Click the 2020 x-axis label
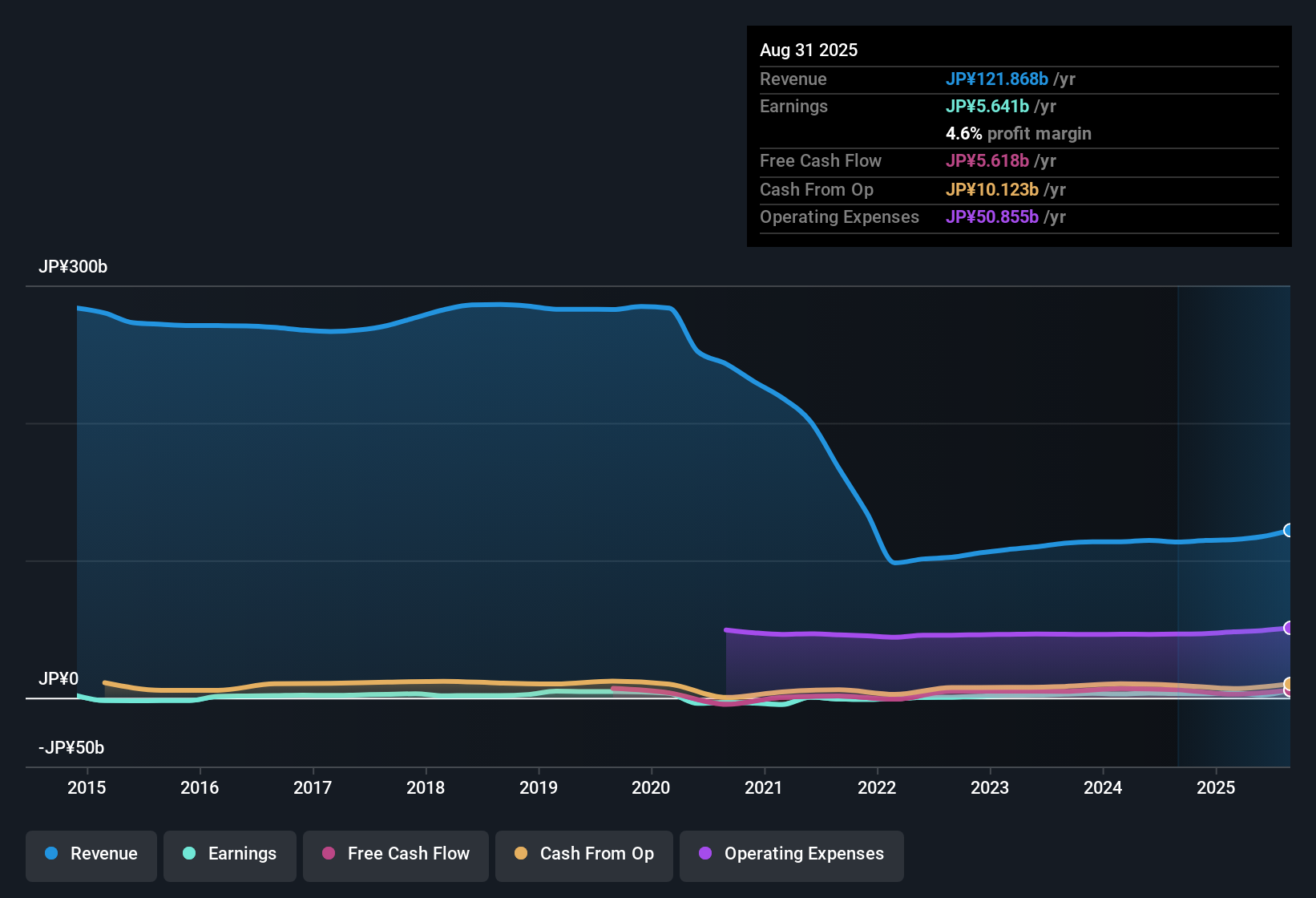 tap(651, 787)
